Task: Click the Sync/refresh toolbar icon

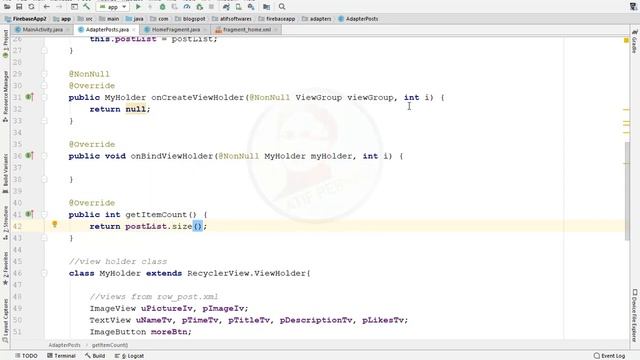Action: [31, 7]
